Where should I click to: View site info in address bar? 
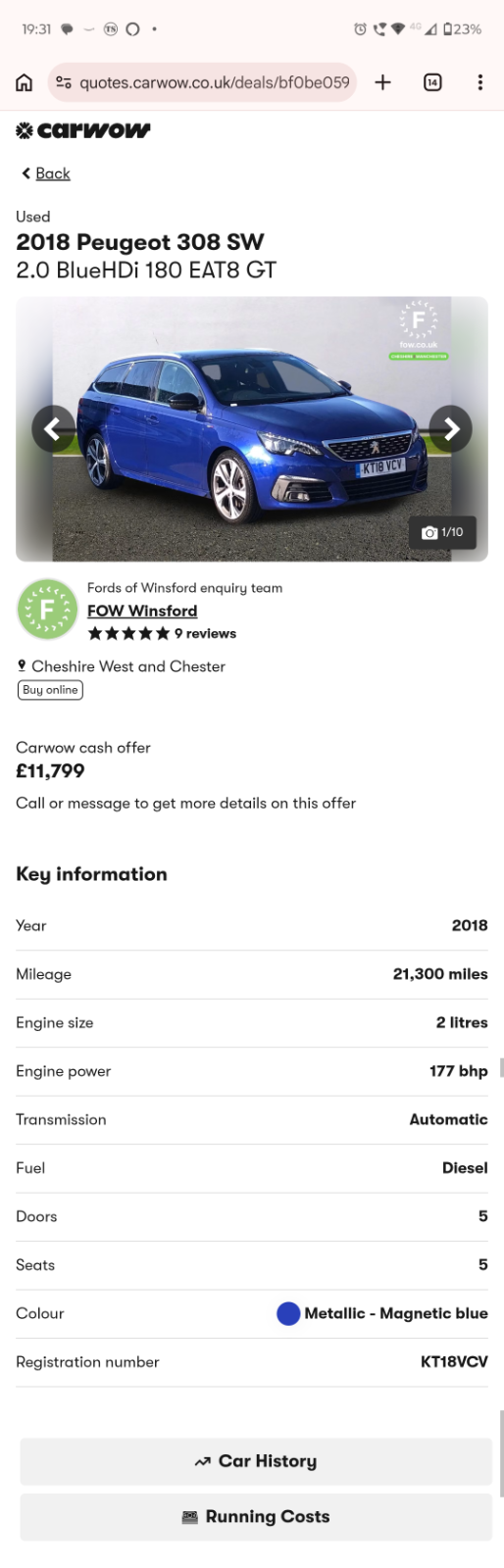coord(64,82)
